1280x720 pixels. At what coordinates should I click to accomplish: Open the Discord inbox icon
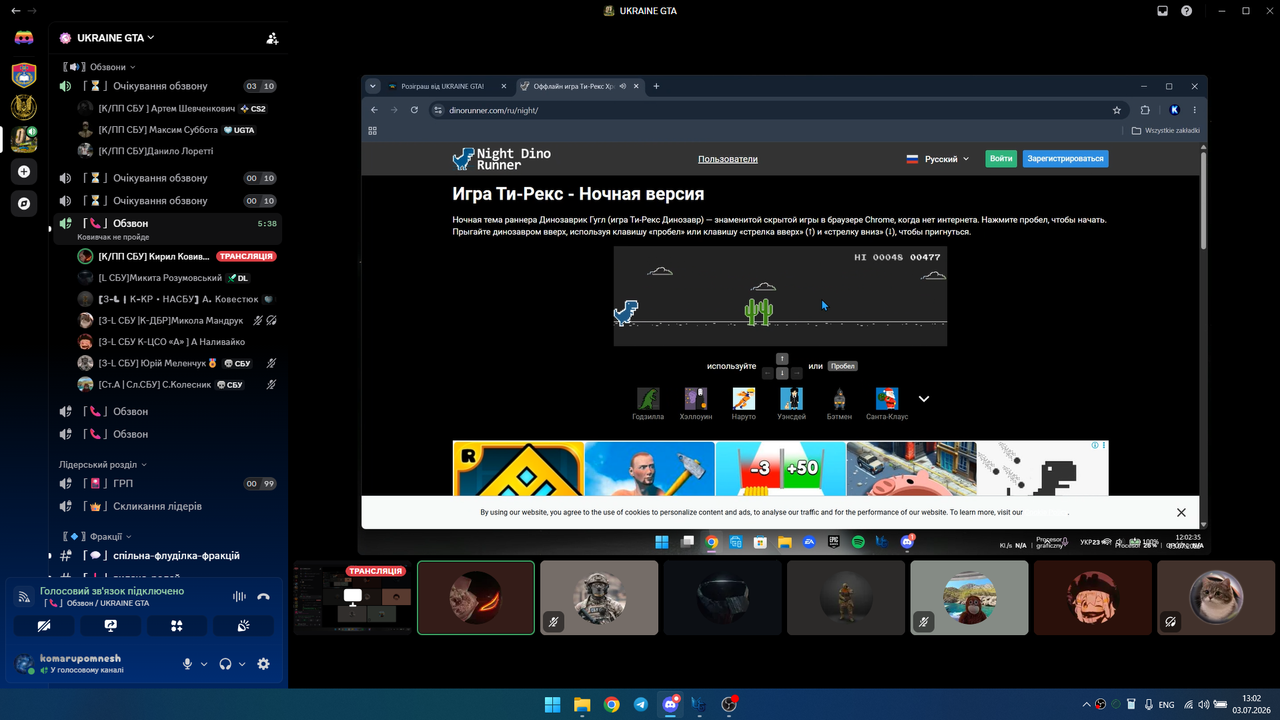tap(1163, 11)
